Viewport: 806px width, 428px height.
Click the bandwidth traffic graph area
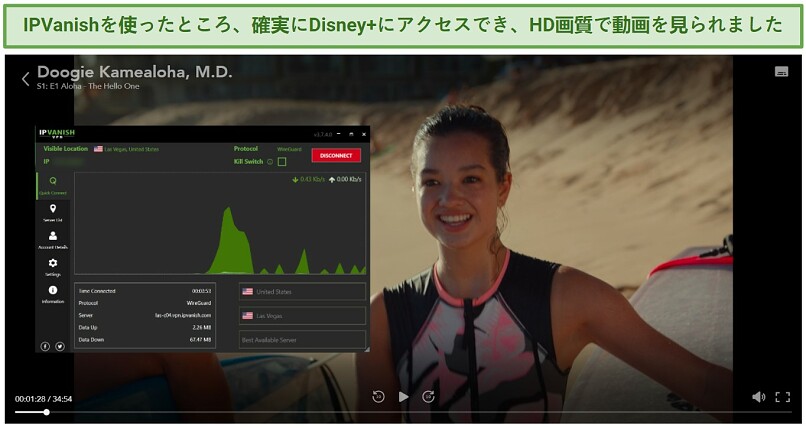coord(220,224)
